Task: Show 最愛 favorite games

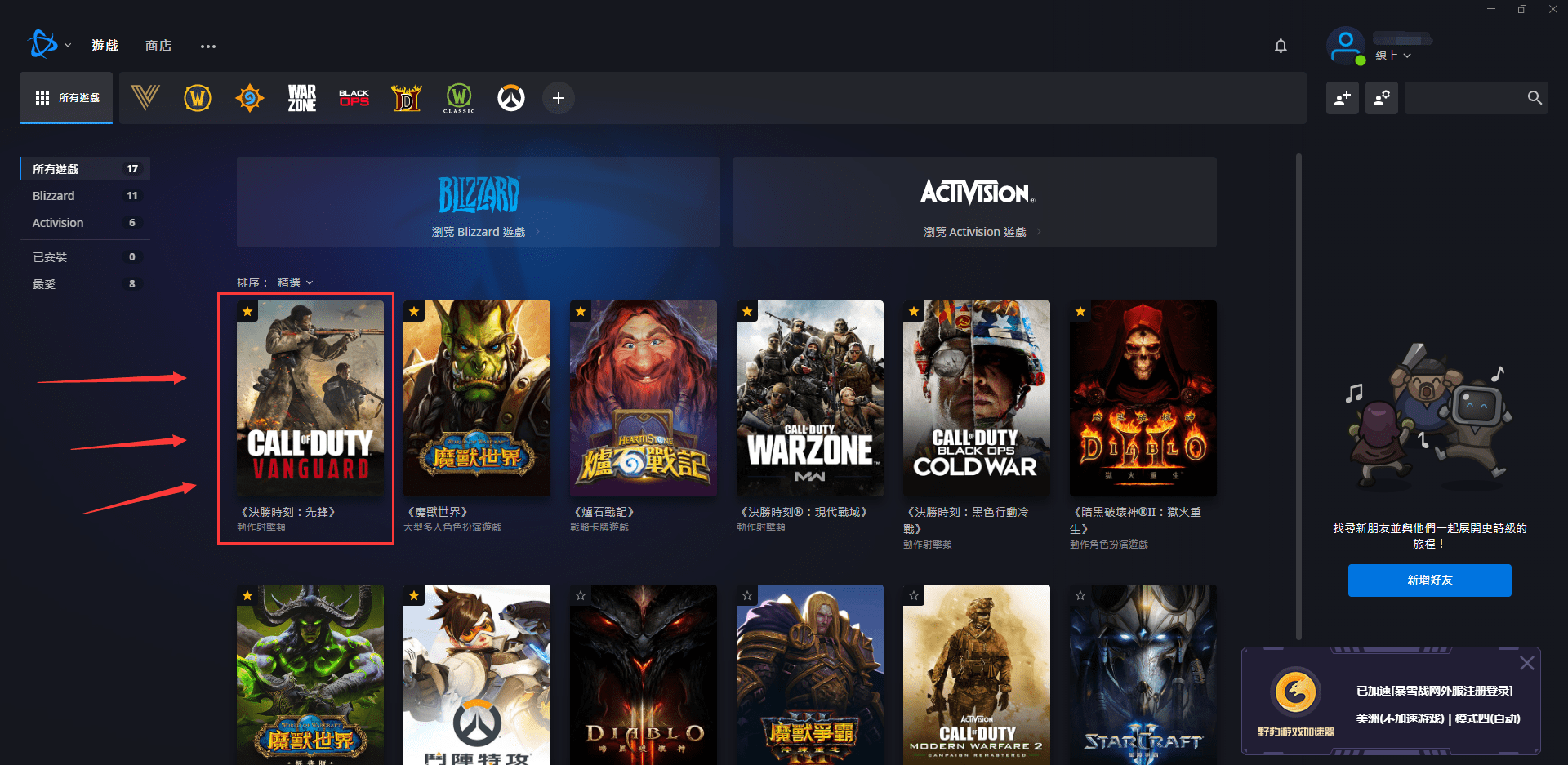Action: point(85,284)
